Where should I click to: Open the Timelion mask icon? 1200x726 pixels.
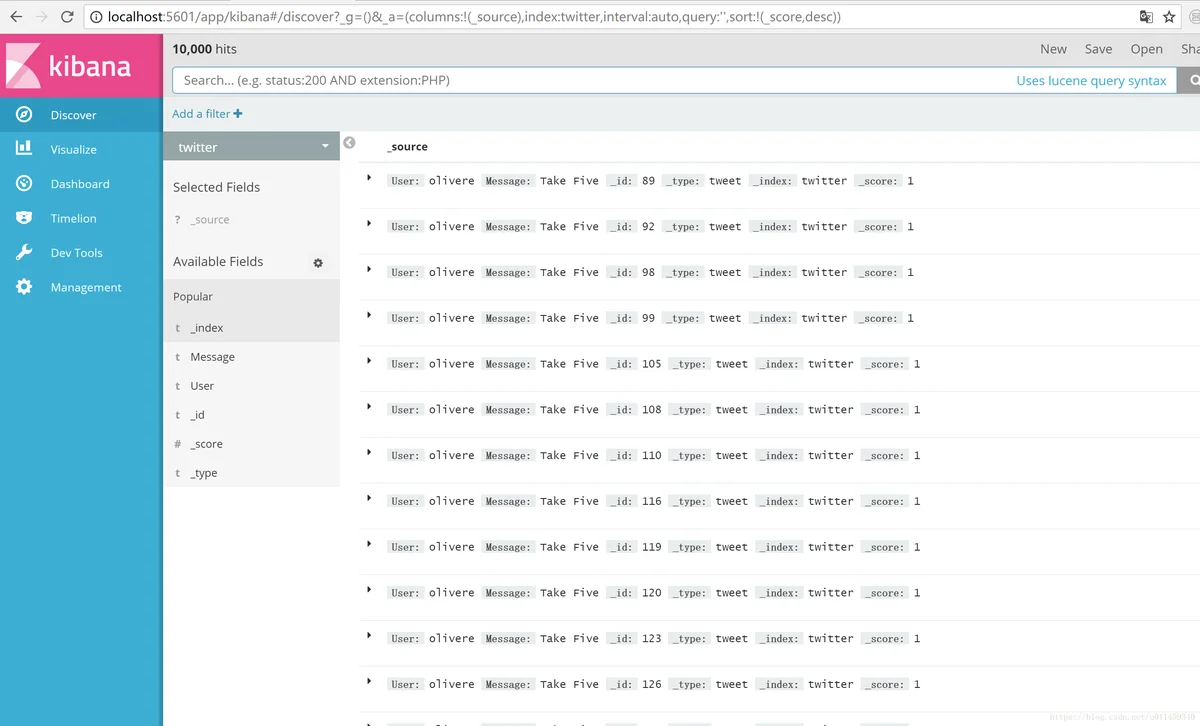[24, 218]
